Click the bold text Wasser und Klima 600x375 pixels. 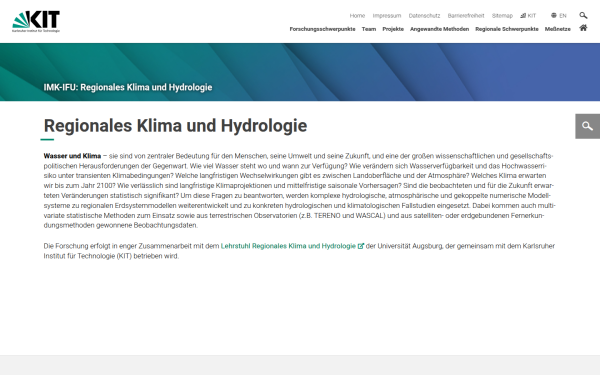click(72, 156)
